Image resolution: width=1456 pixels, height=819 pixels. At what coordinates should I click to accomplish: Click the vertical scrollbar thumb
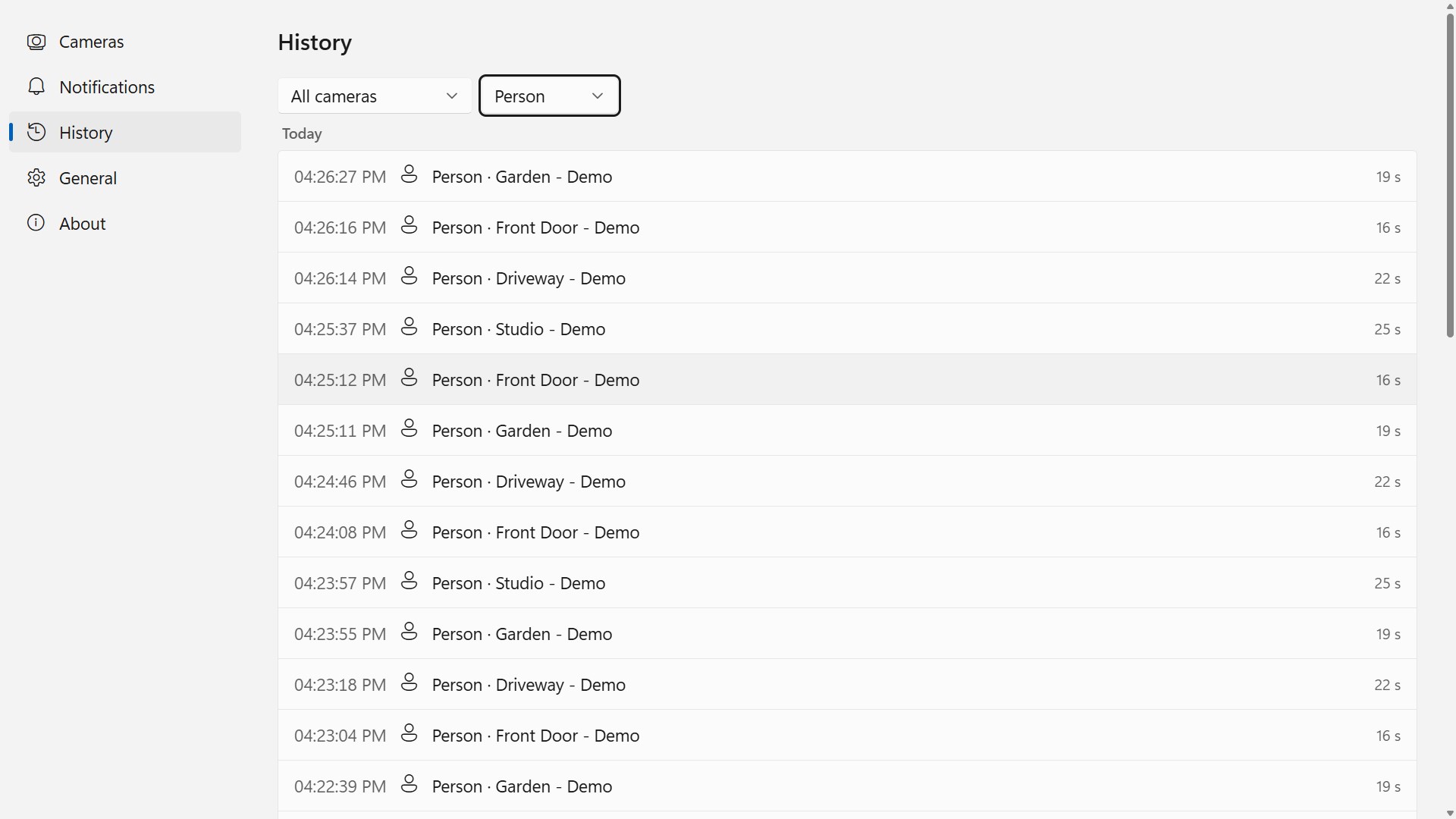pyautogui.click(x=1450, y=174)
